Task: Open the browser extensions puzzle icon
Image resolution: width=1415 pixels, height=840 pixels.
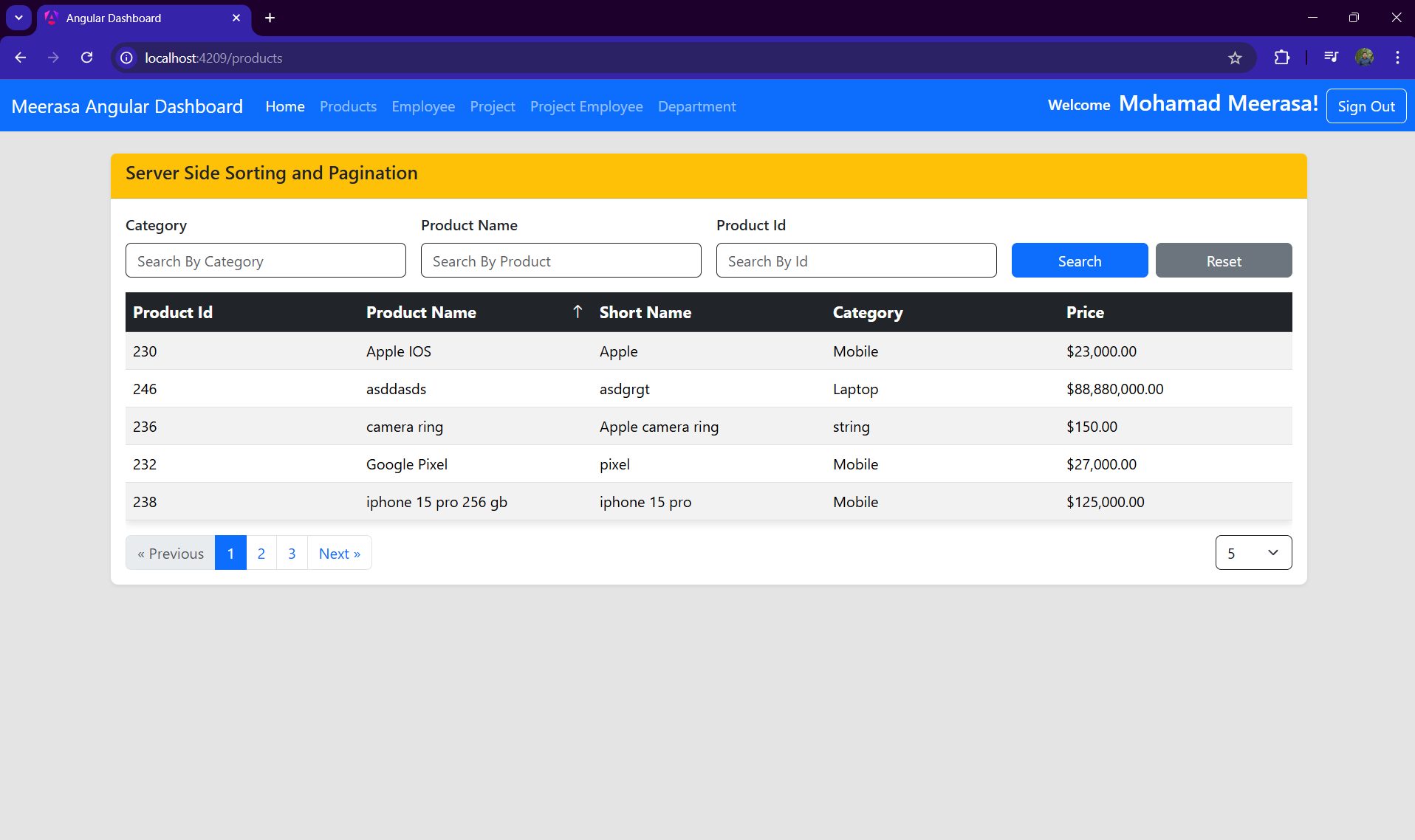Action: coord(1282,58)
